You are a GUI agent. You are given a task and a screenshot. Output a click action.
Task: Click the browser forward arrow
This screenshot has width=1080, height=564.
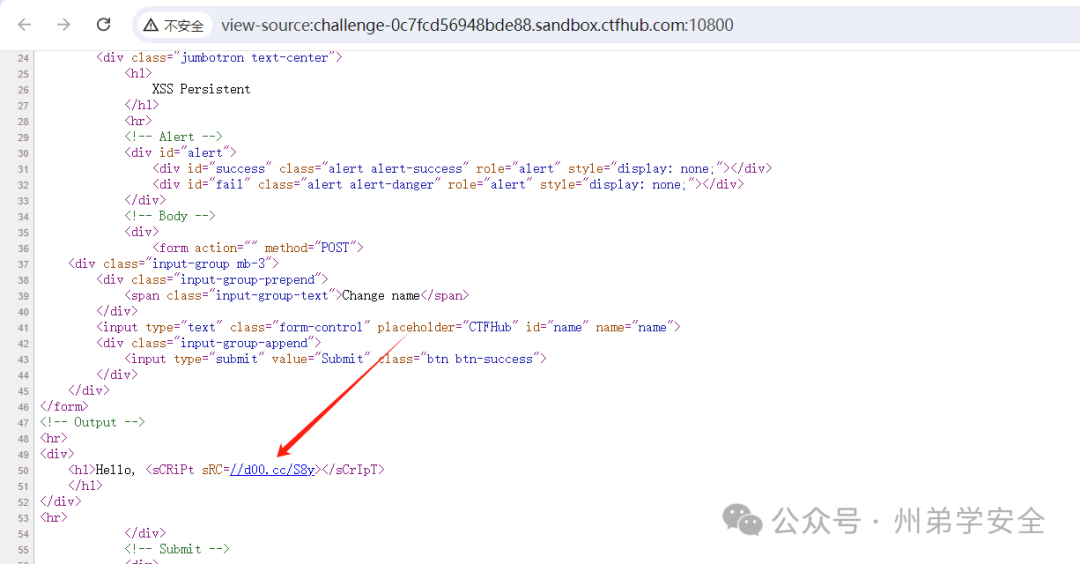(63, 25)
